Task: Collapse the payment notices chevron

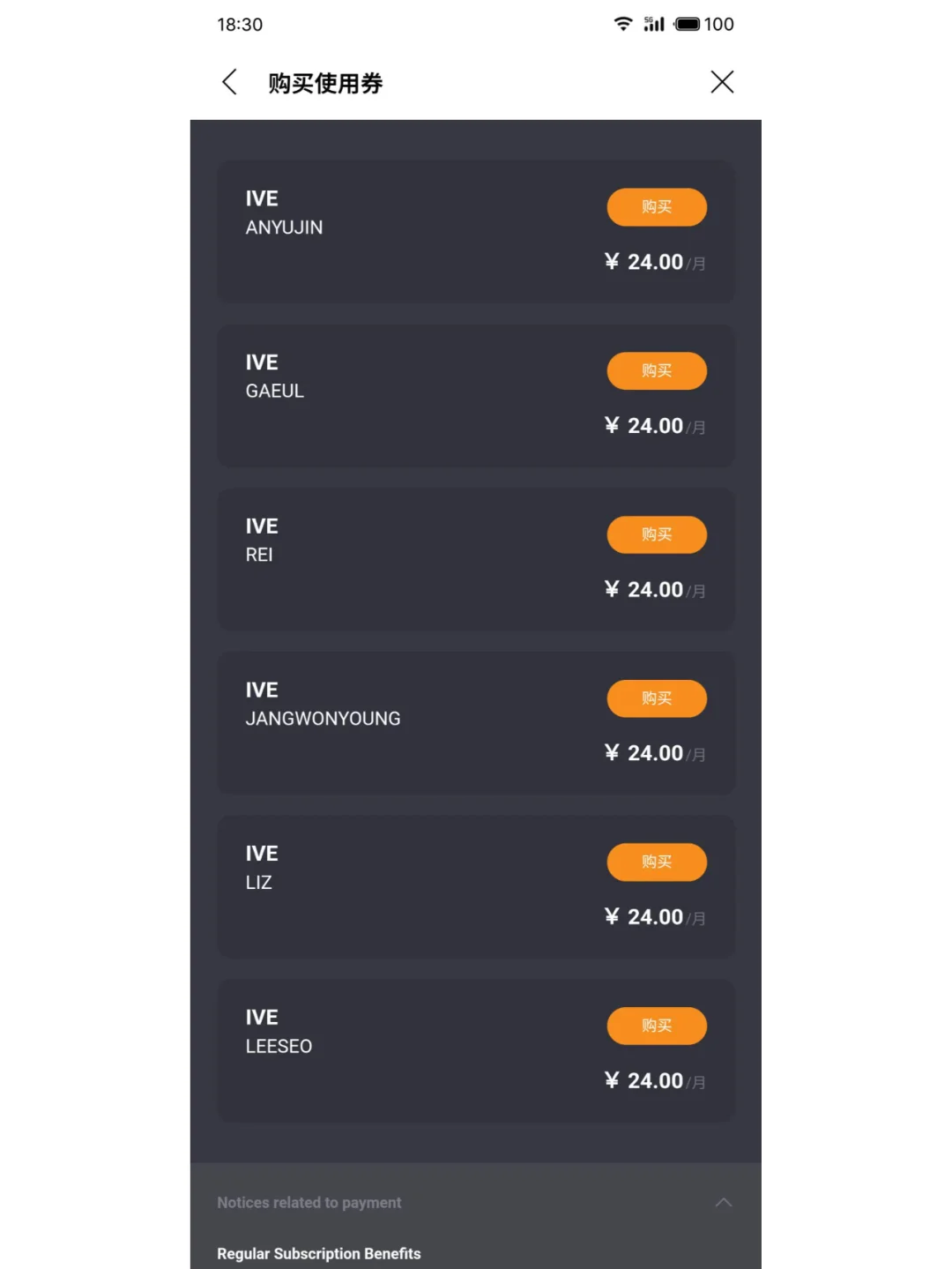Action: click(724, 1203)
